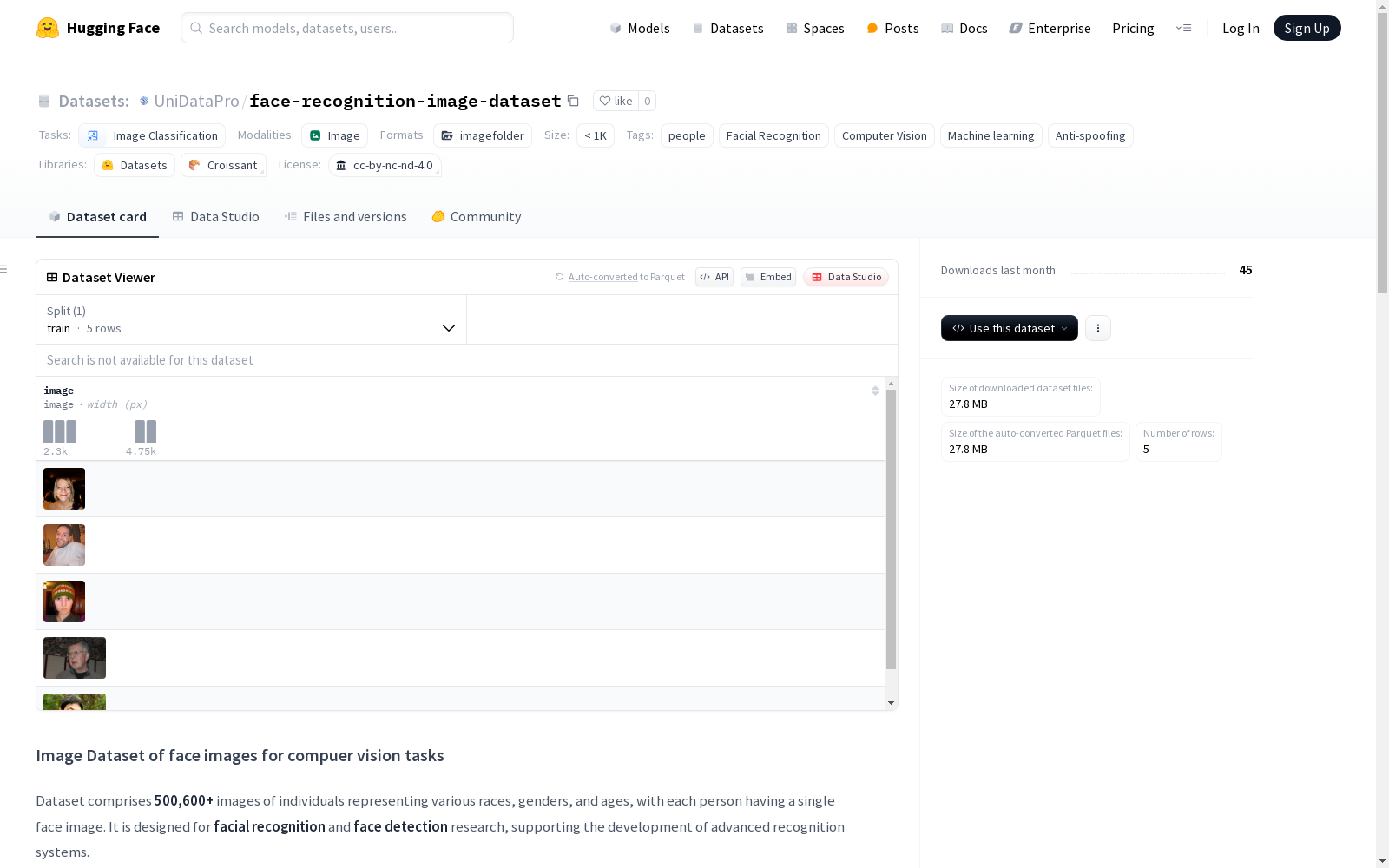Screen dimensions: 1389x868
Task: Click the scroll-up arrow in the dataset viewer
Action: [891, 384]
